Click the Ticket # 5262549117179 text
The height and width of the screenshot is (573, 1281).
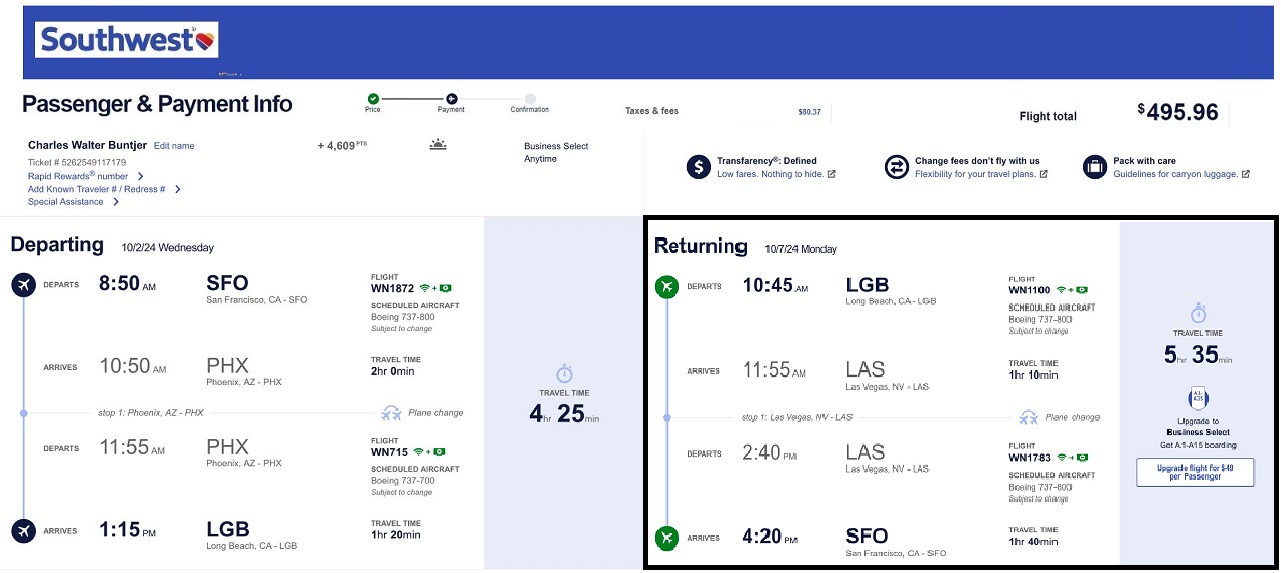(77, 162)
